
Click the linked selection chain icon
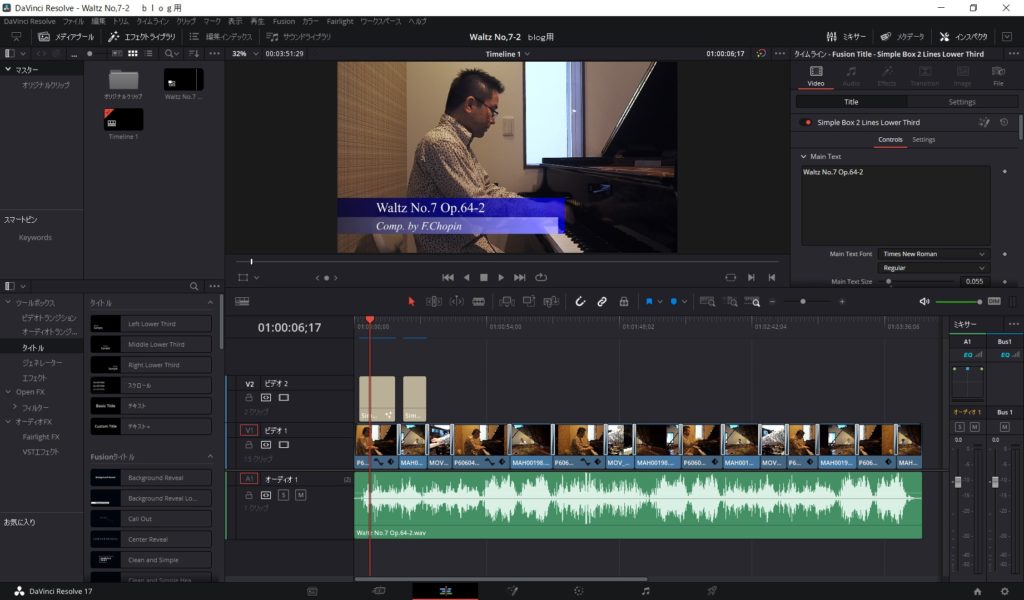coord(602,301)
